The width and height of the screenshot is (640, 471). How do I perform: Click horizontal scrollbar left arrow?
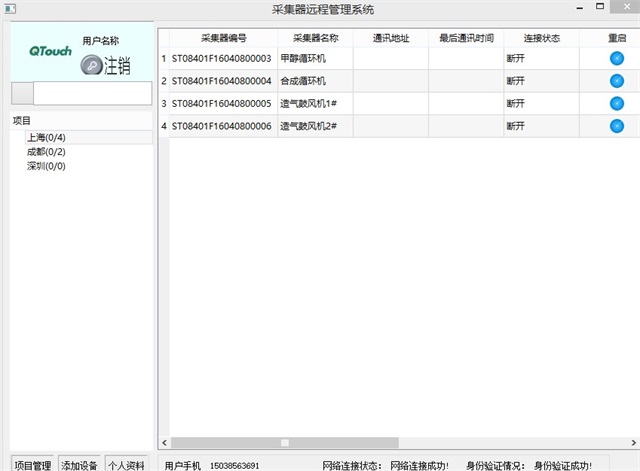(x=164, y=443)
